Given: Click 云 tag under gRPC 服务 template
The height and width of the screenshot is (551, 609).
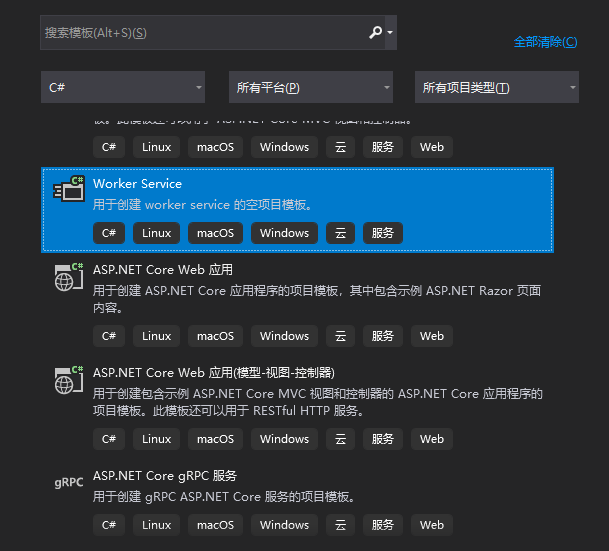Looking at the screenshot, I should click(340, 525).
